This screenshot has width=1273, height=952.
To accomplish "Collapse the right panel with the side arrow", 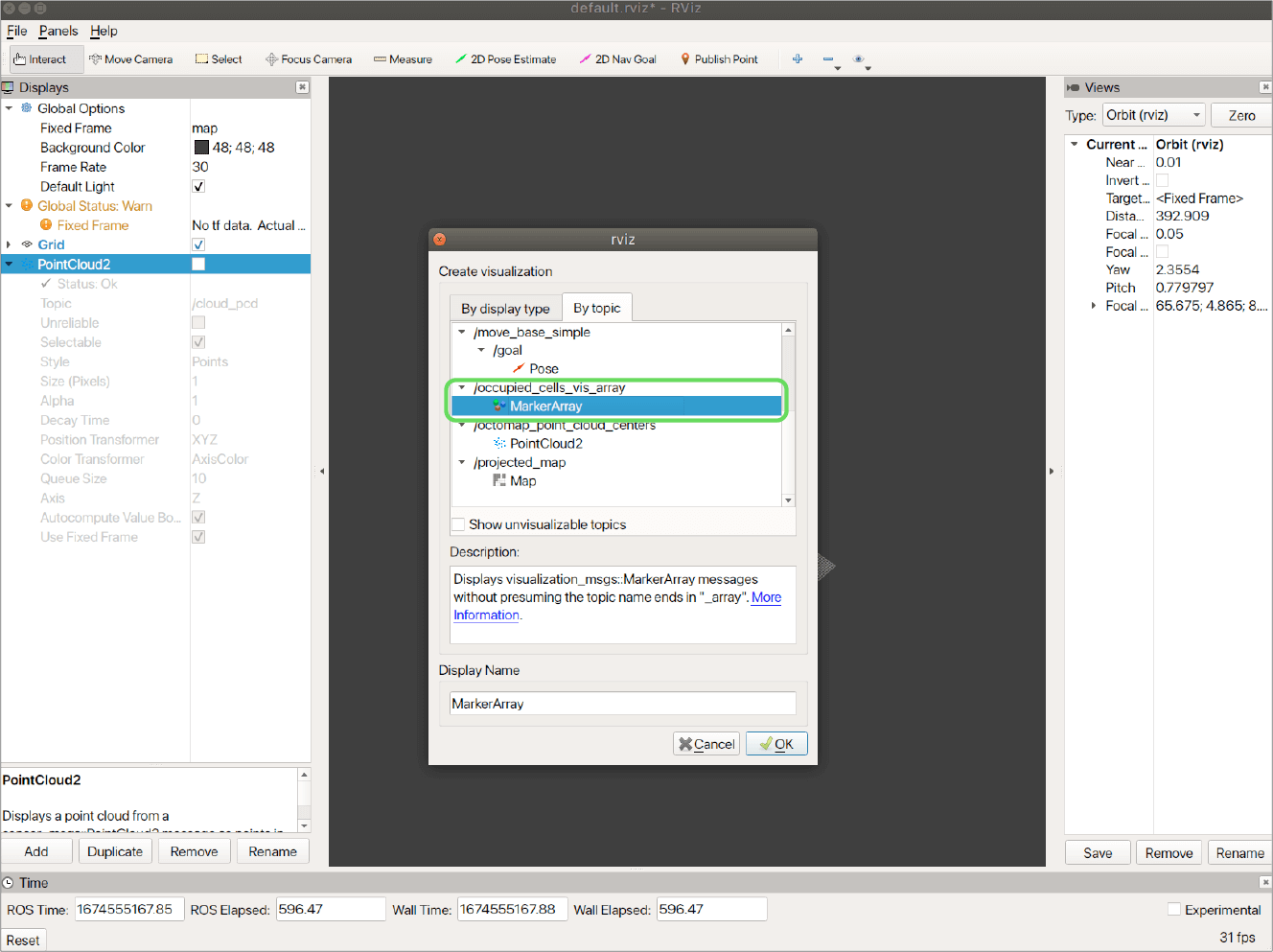I will click(1052, 471).
